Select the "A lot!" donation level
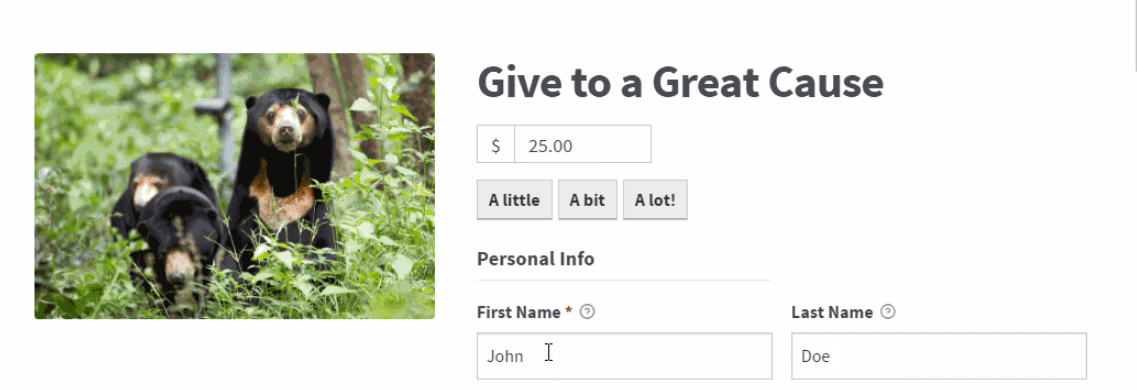This screenshot has width=1137, height=390. point(655,200)
